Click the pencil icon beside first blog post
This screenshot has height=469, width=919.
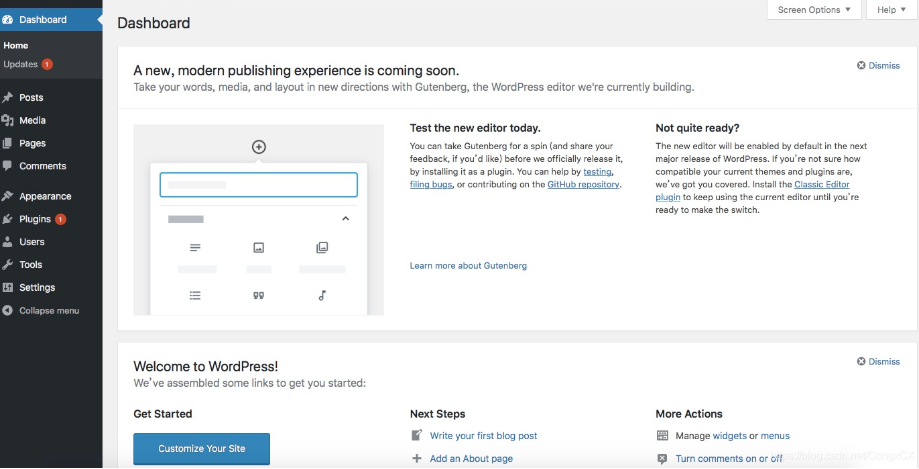pyautogui.click(x=417, y=435)
